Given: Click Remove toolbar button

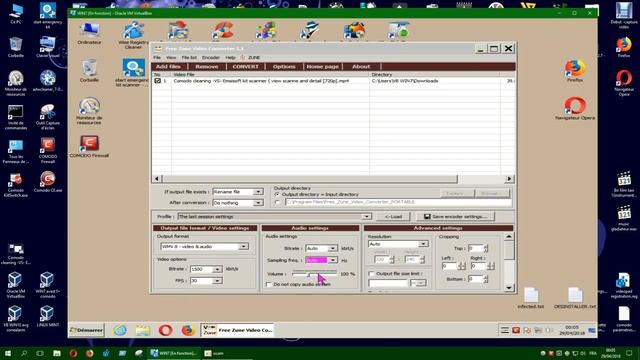Looking at the screenshot, I should (207, 67).
